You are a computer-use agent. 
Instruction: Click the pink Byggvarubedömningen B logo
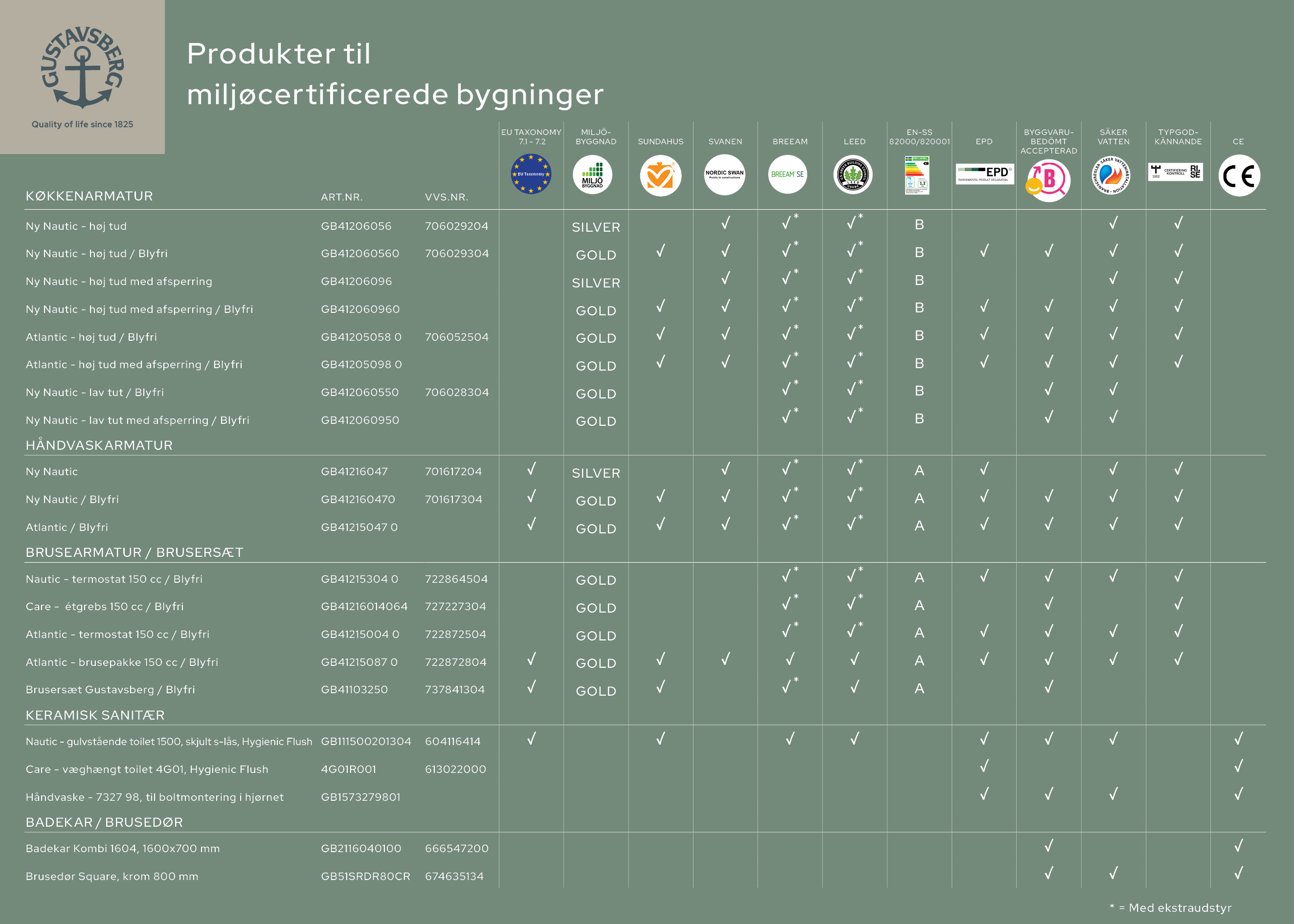(x=1048, y=181)
